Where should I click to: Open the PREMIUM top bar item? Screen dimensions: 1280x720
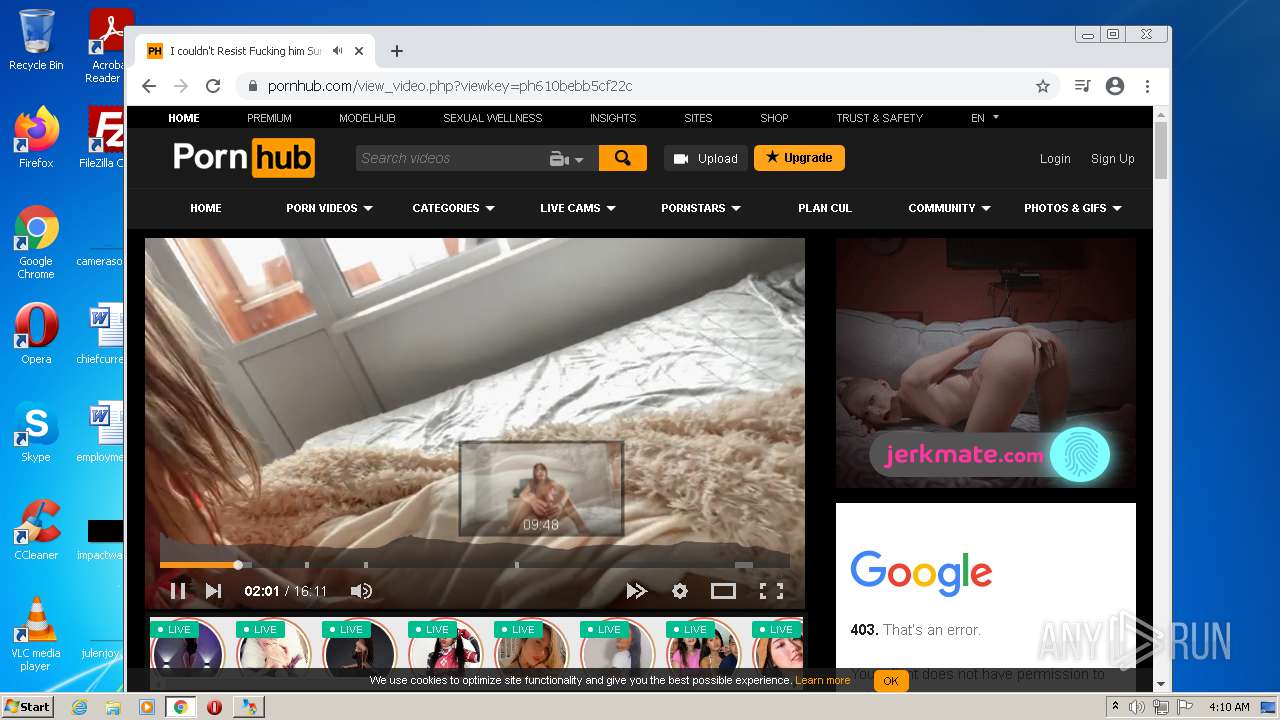tap(269, 118)
